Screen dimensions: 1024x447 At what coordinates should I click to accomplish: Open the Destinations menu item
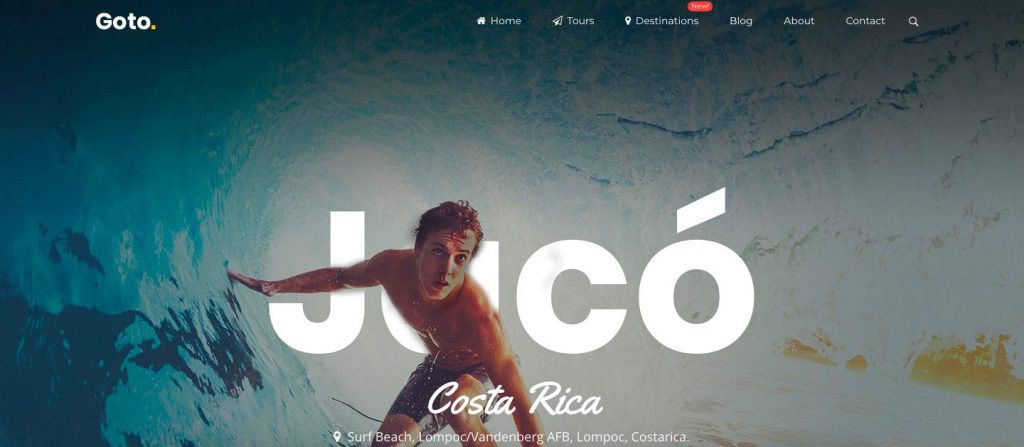click(x=662, y=21)
